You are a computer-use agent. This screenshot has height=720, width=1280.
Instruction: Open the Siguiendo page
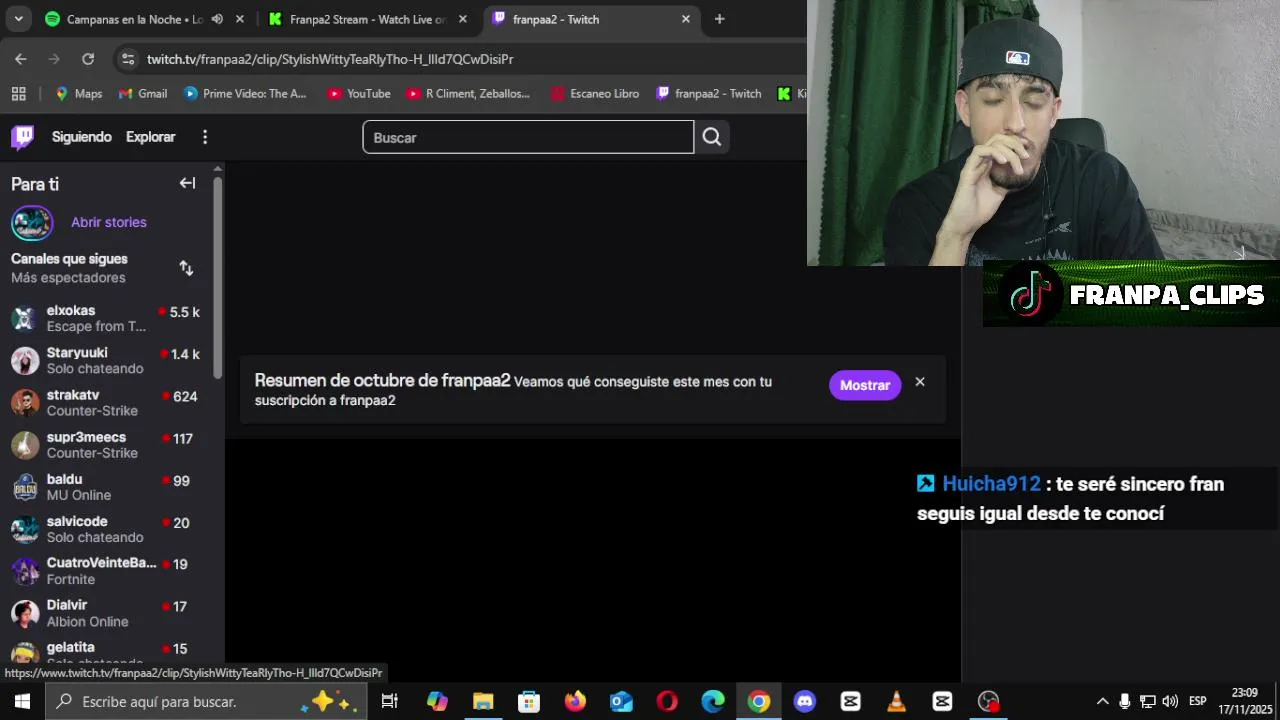82,137
